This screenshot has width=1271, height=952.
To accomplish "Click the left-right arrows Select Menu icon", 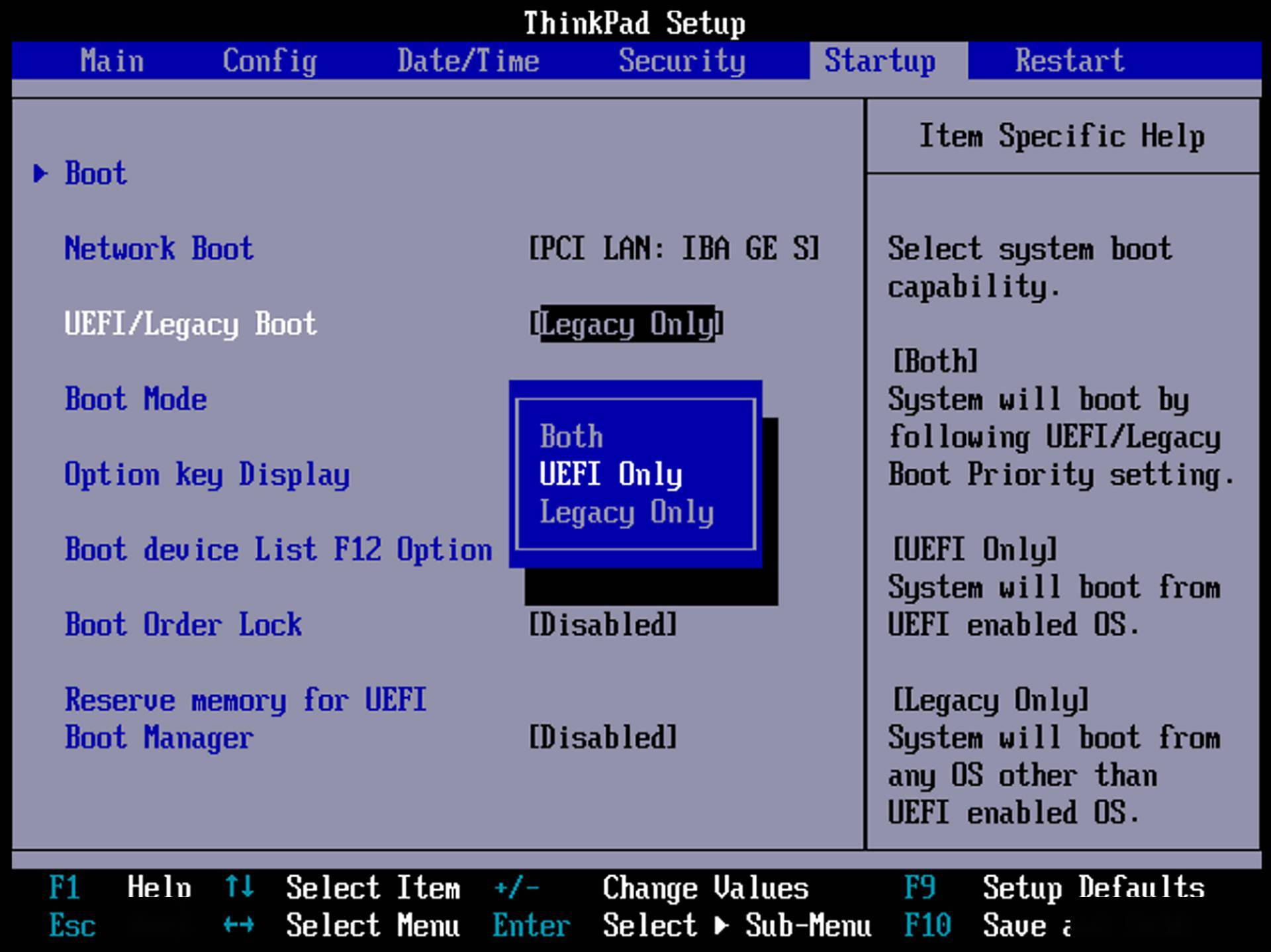I will tap(239, 926).
